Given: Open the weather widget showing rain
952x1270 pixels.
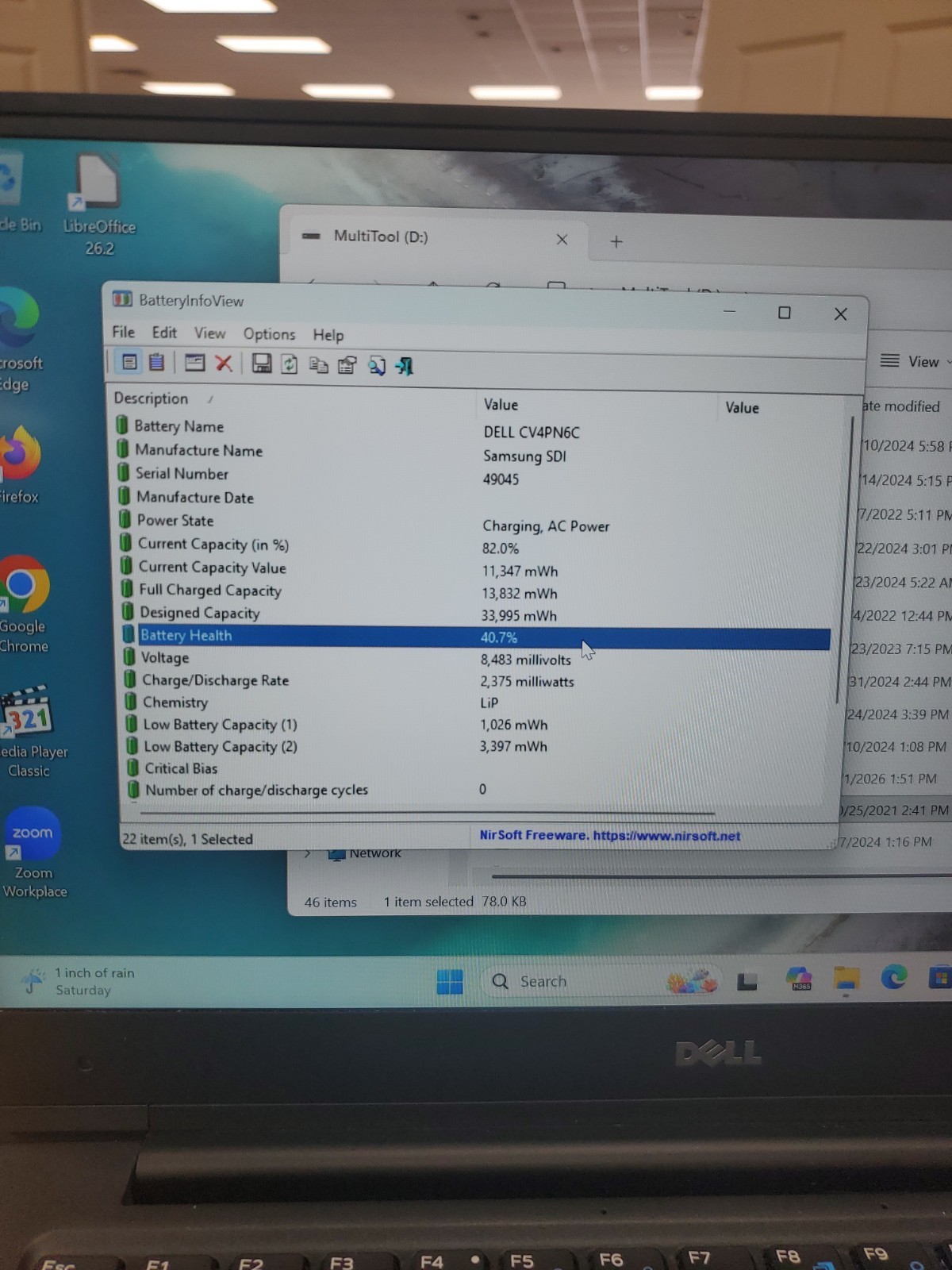Looking at the screenshot, I should click(78, 982).
